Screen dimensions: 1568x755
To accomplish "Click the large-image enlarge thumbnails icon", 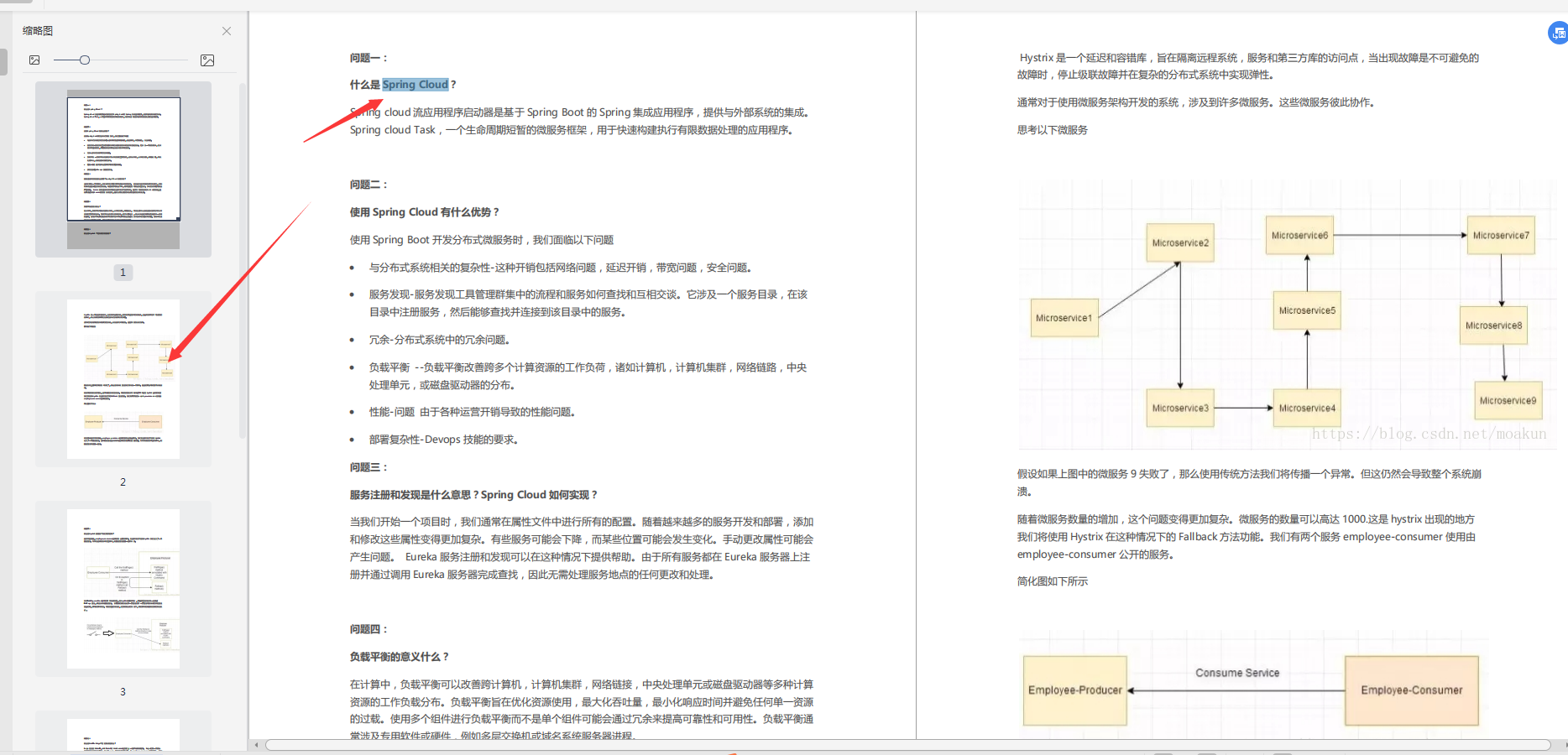I will click(207, 60).
